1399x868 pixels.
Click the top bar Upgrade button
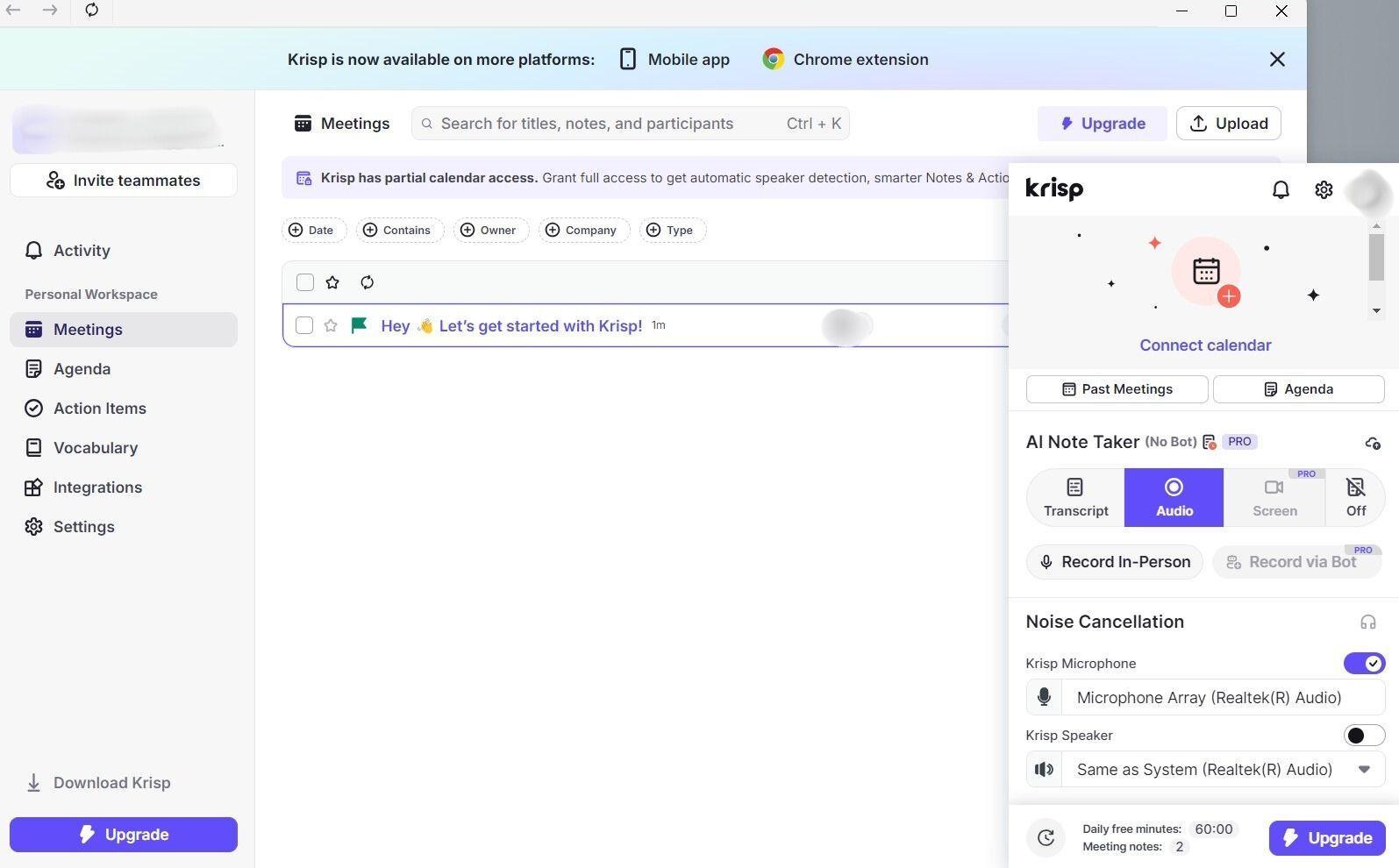pyautogui.click(x=1102, y=124)
